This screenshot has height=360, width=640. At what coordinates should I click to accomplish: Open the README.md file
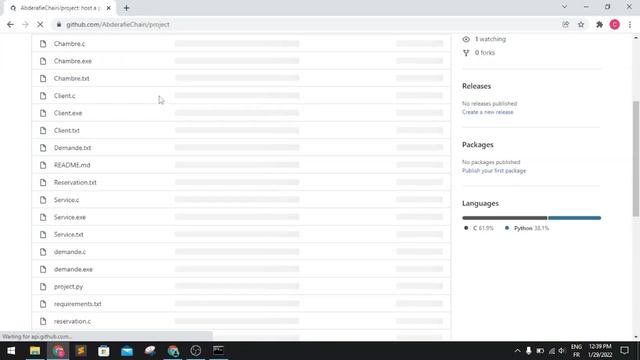click(x=72, y=165)
